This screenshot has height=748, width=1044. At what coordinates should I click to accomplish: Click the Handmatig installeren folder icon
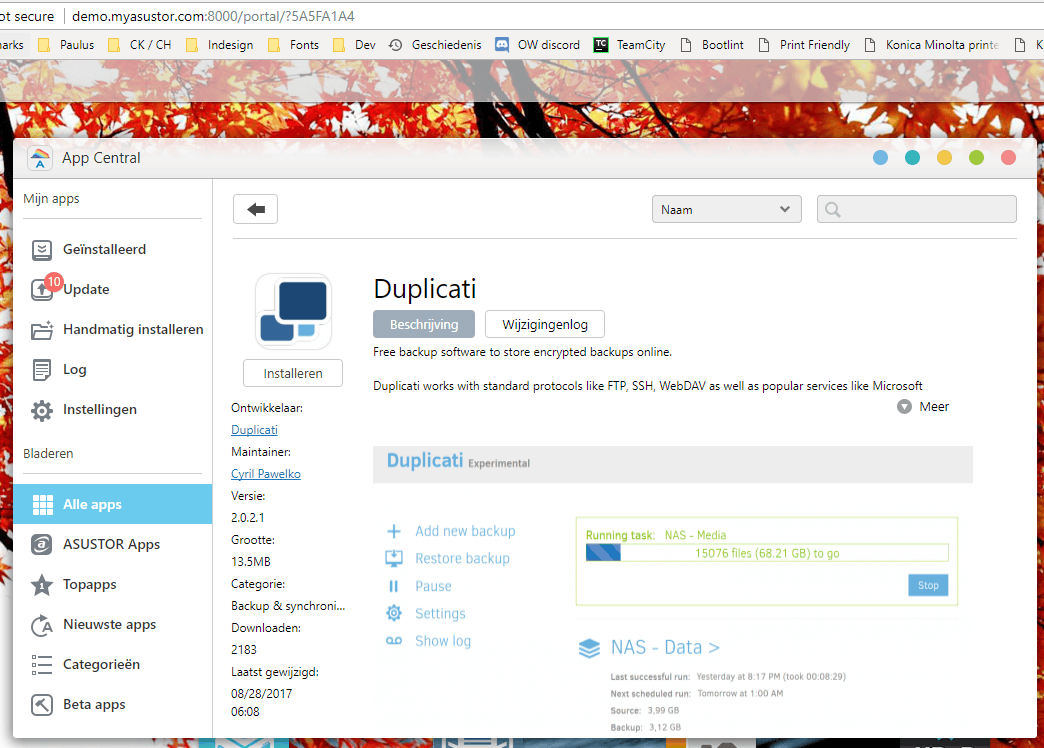(42, 330)
